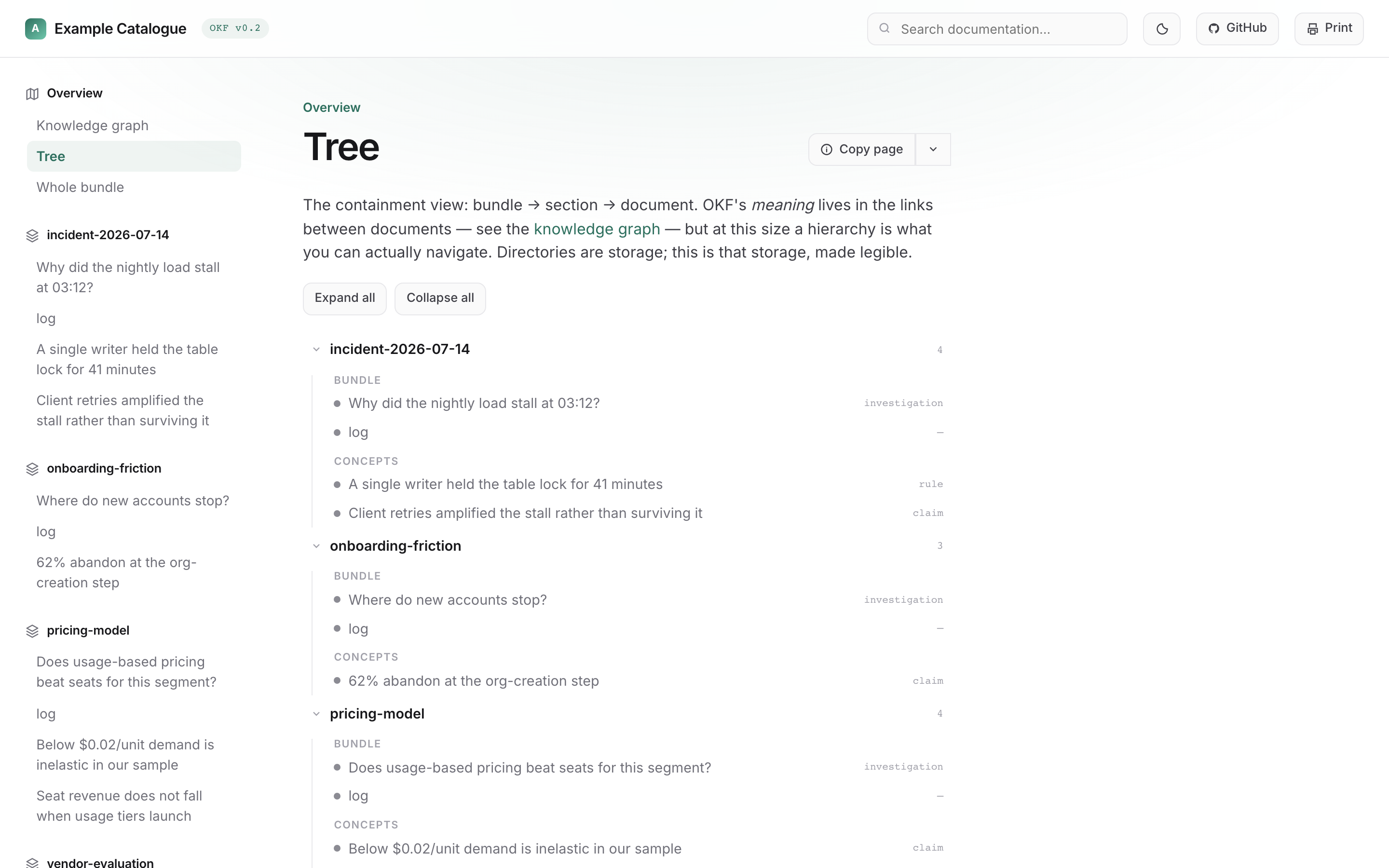
Task: Click the Example Catalogue logo icon
Action: pos(36,28)
